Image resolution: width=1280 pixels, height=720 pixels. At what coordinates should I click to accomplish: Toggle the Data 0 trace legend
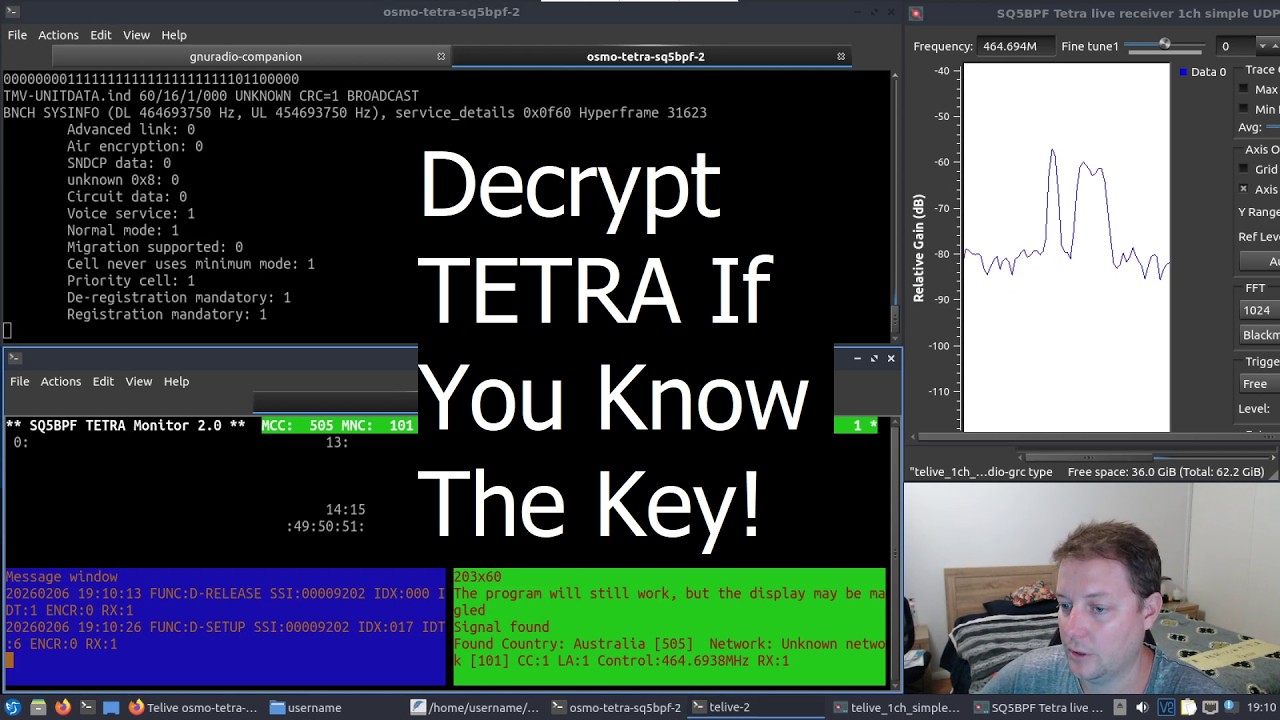pyautogui.click(x=1203, y=72)
